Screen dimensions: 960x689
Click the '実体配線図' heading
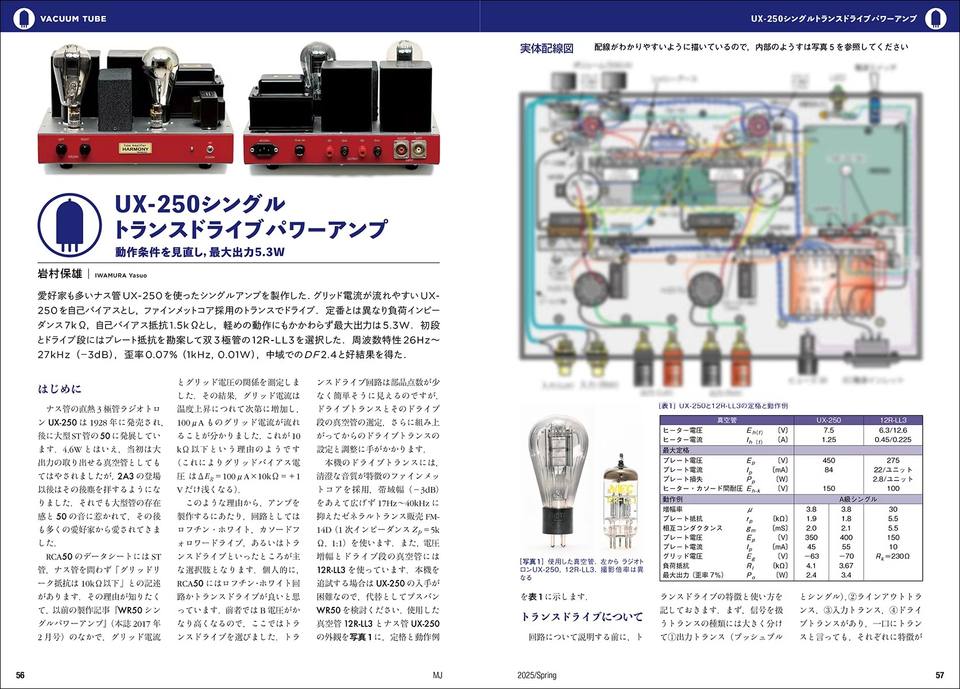click(546, 48)
